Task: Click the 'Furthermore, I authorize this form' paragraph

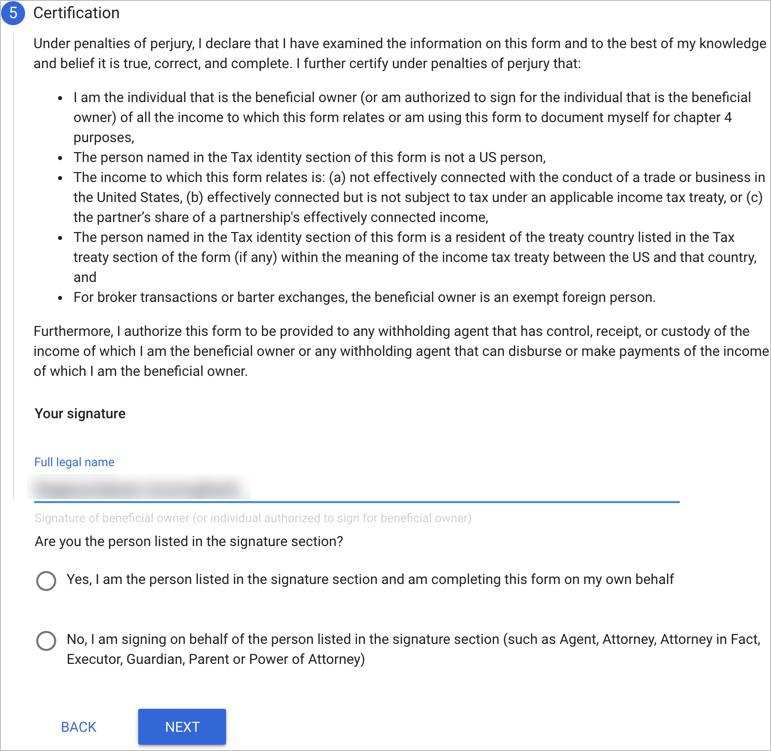Action: [400, 351]
